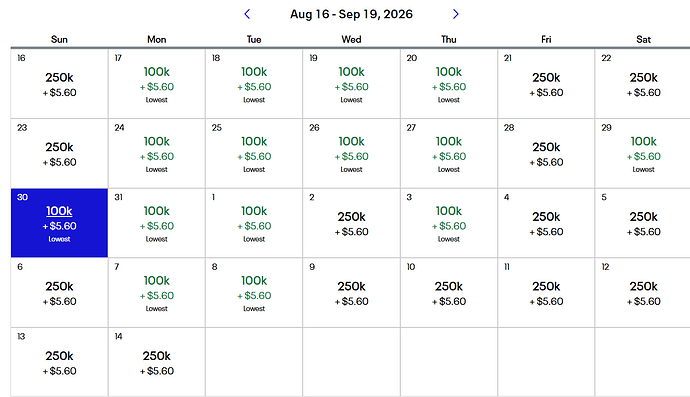Click highlighted August 30 100k link
The width and height of the screenshot is (690, 397).
point(59,211)
